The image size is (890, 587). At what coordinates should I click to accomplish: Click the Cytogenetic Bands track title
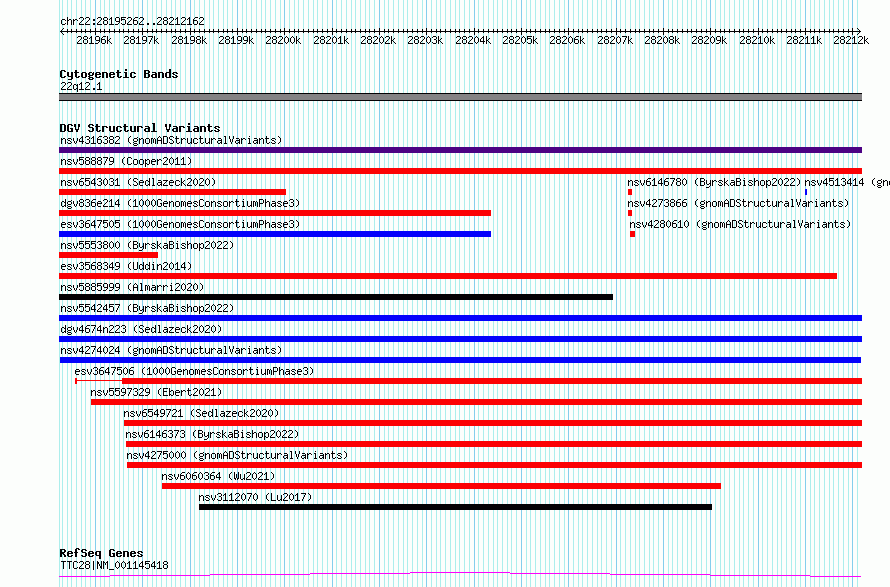point(119,74)
